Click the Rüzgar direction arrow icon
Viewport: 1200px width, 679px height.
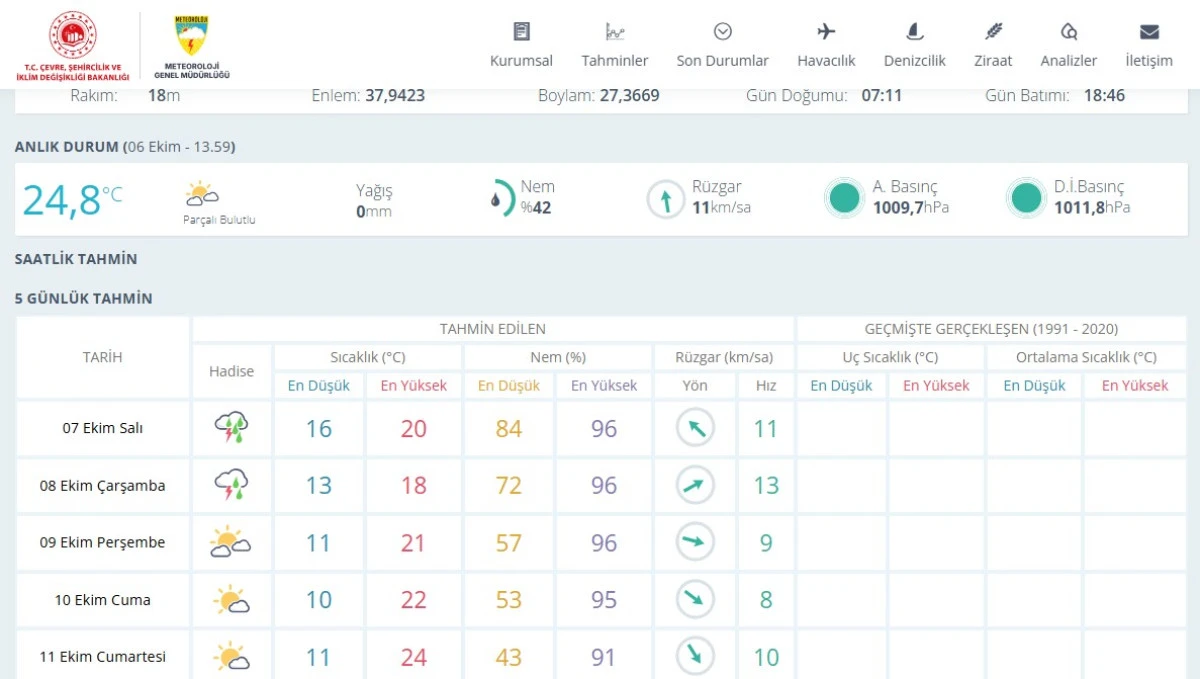[x=665, y=198]
